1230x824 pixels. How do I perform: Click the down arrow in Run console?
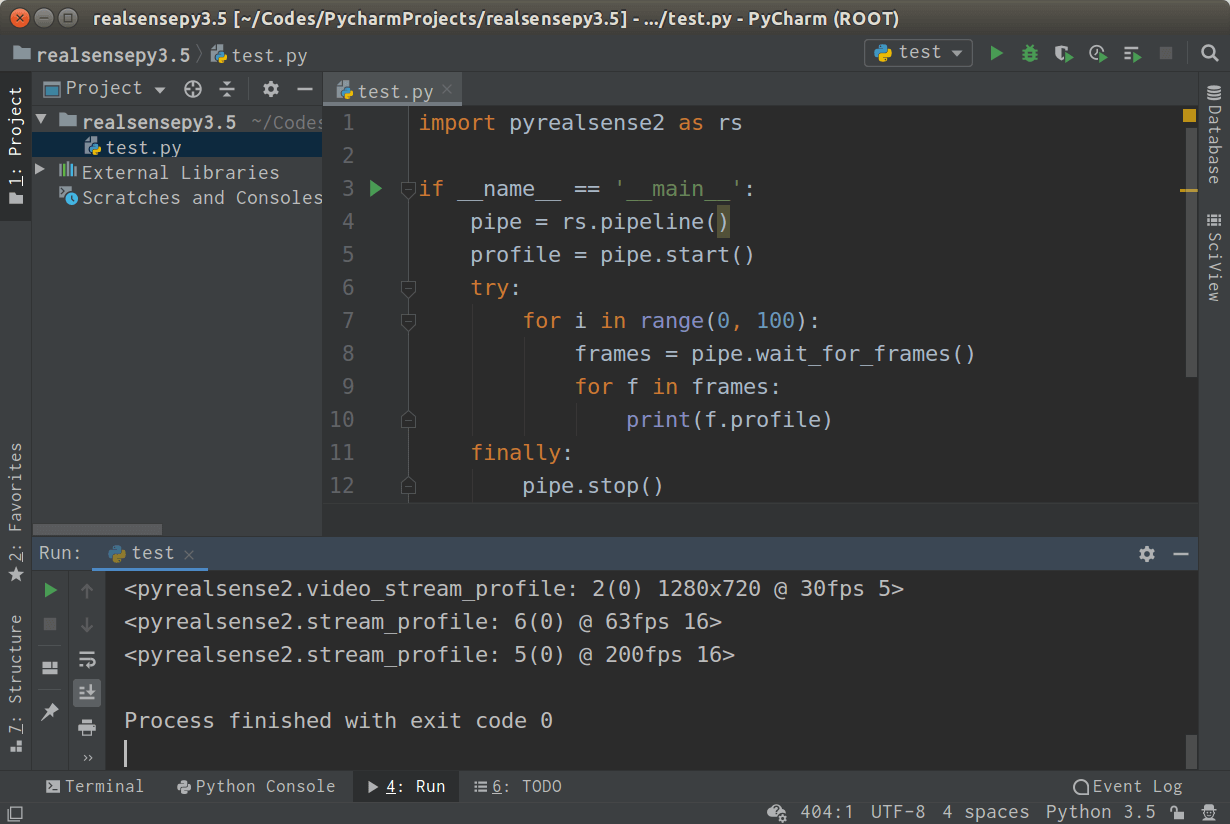pyautogui.click(x=87, y=625)
